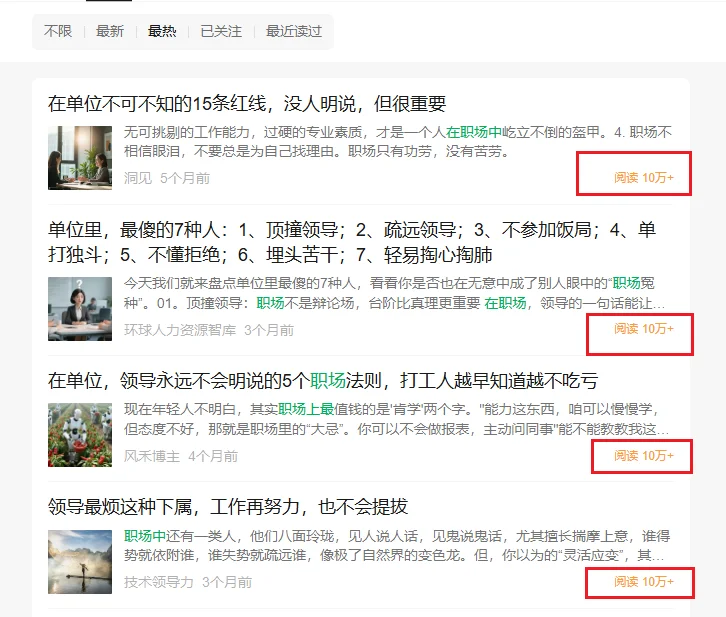This screenshot has height=617, width=726.
Task: Open the 已关注 filter tab
Action: point(221,31)
